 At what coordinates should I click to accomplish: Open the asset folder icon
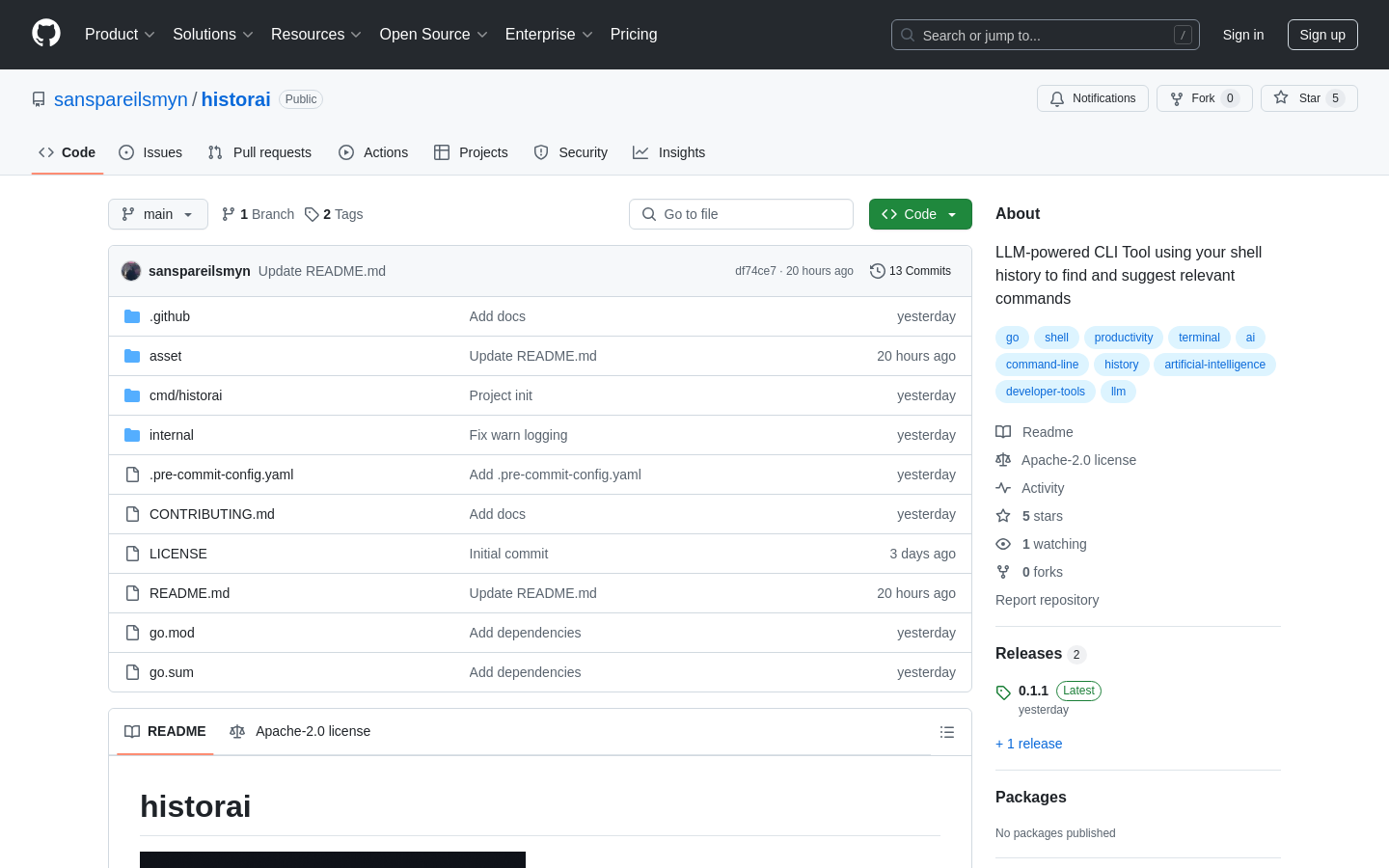pos(132,356)
